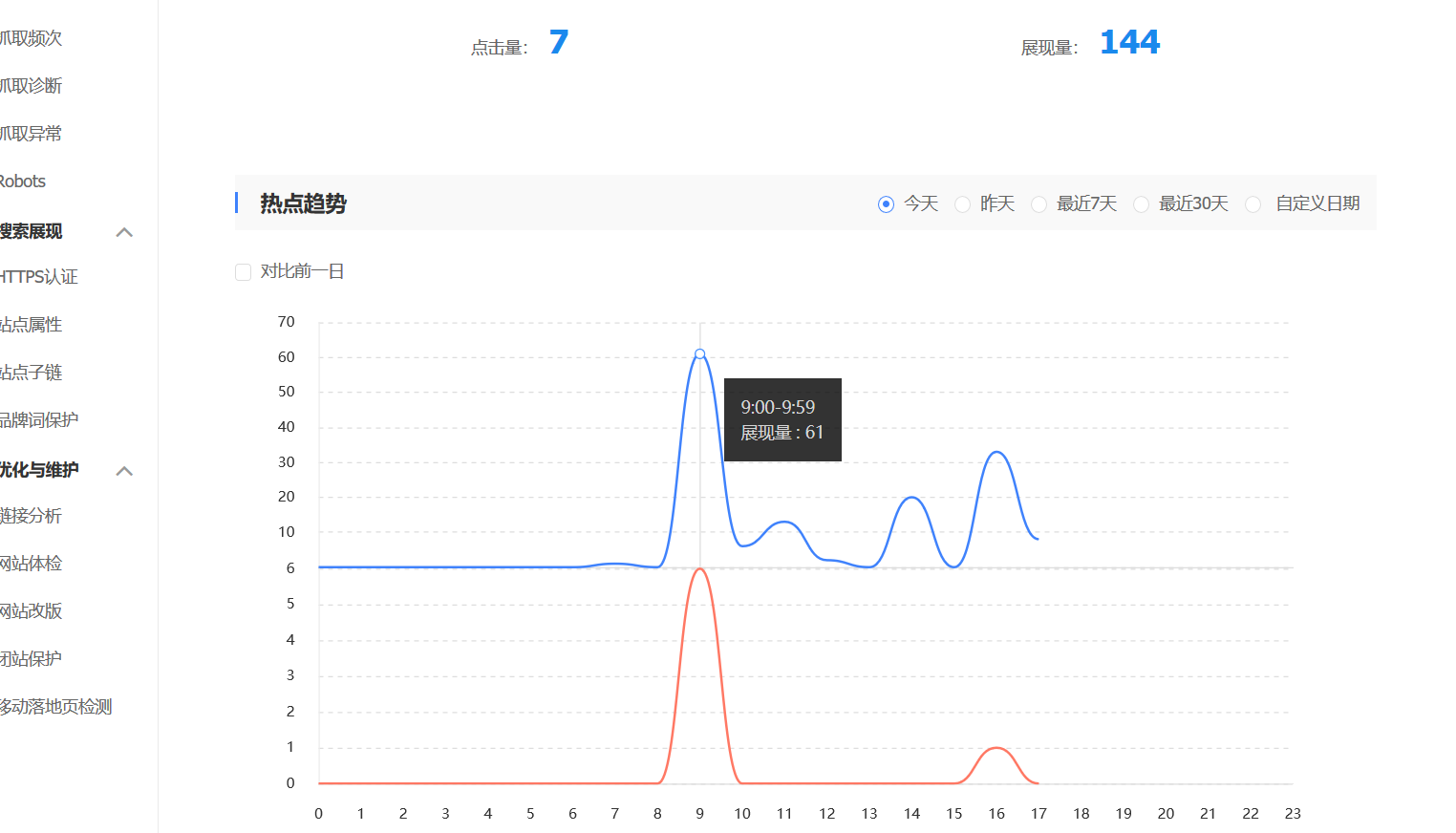1456x833 pixels.
Task: Open HTTPS认证 in the sidebar
Action: [x=38, y=277]
